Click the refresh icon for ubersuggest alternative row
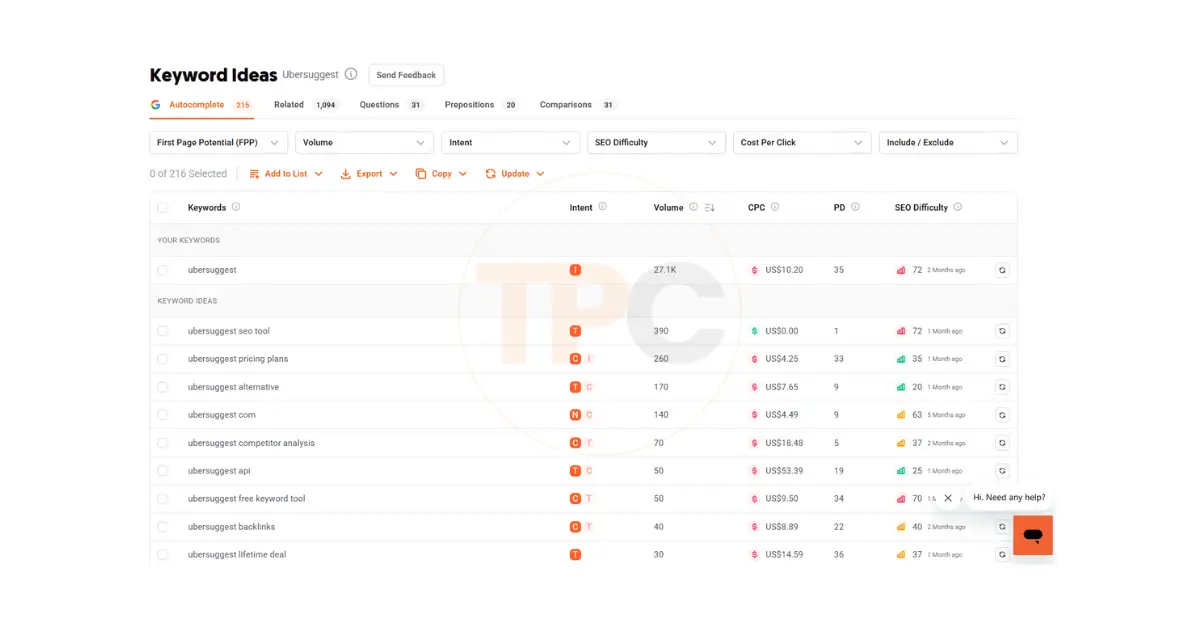Viewport: 1200px width, 628px height. click(1002, 387)
